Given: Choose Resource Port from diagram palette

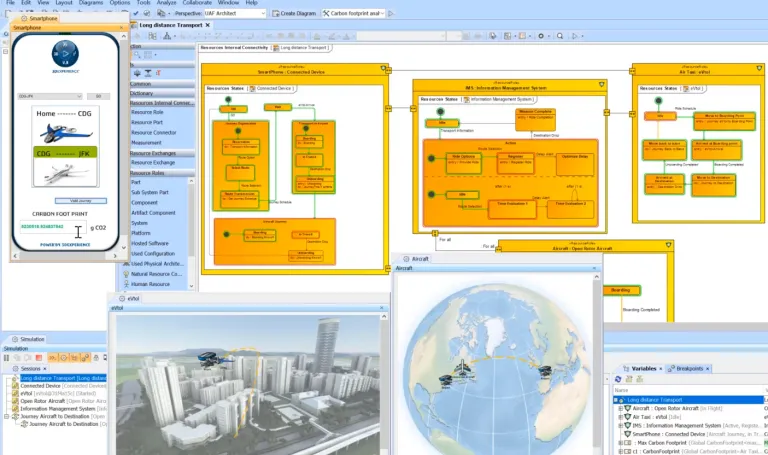Looking at the screenshot, I should click(146, 122).
